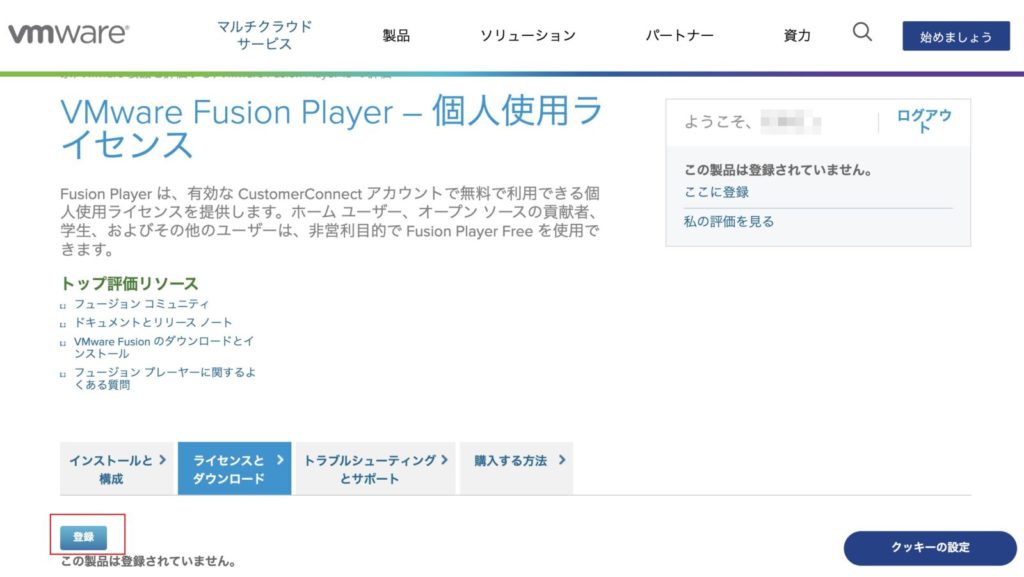Click the blue 登録 button

(84, 537)
